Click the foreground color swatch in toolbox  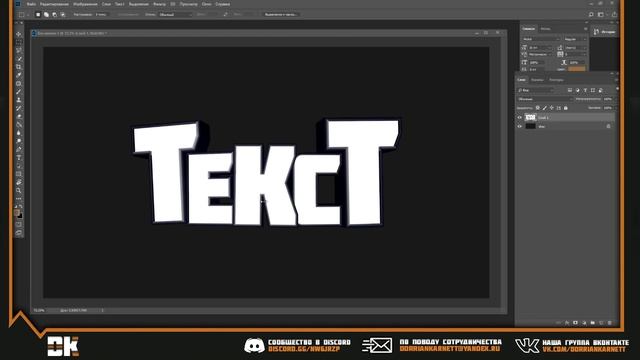click(17, 213)
